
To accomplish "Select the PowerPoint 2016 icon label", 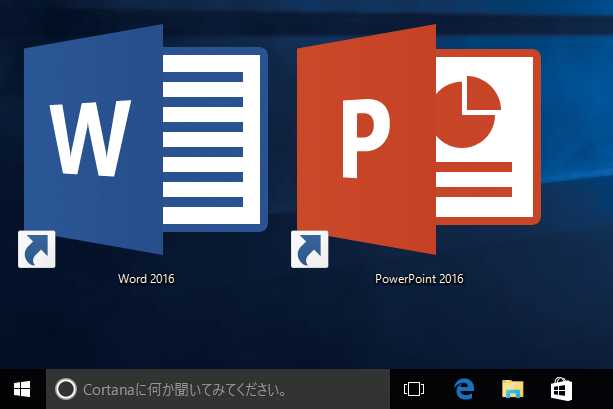I will pos(419,279).
